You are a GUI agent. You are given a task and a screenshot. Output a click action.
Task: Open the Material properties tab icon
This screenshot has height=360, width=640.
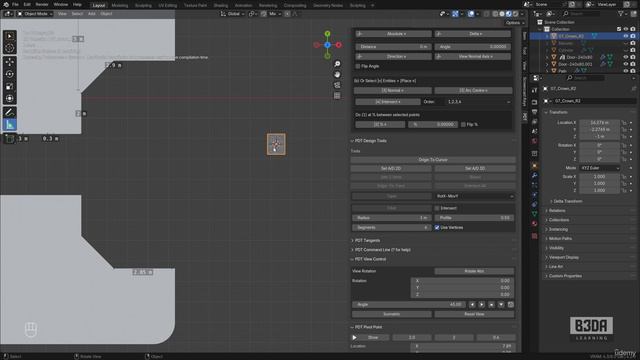535,224
